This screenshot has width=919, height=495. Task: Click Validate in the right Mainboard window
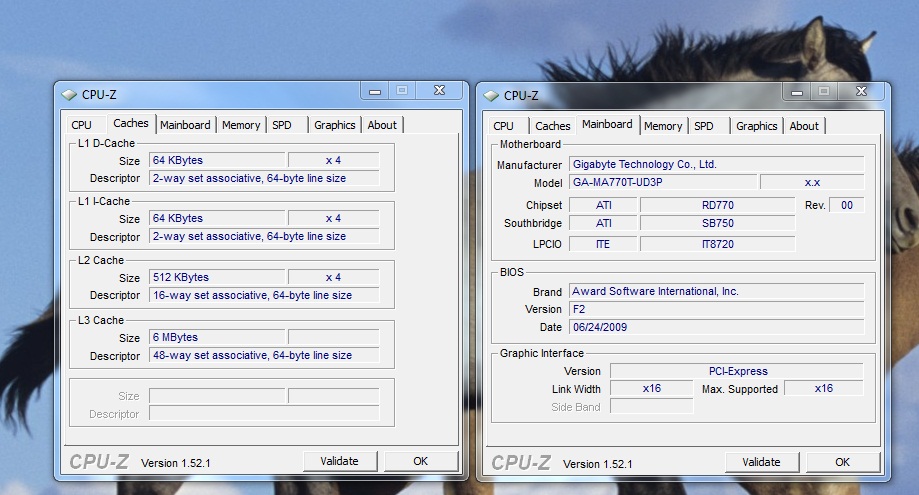pos(761,462)
